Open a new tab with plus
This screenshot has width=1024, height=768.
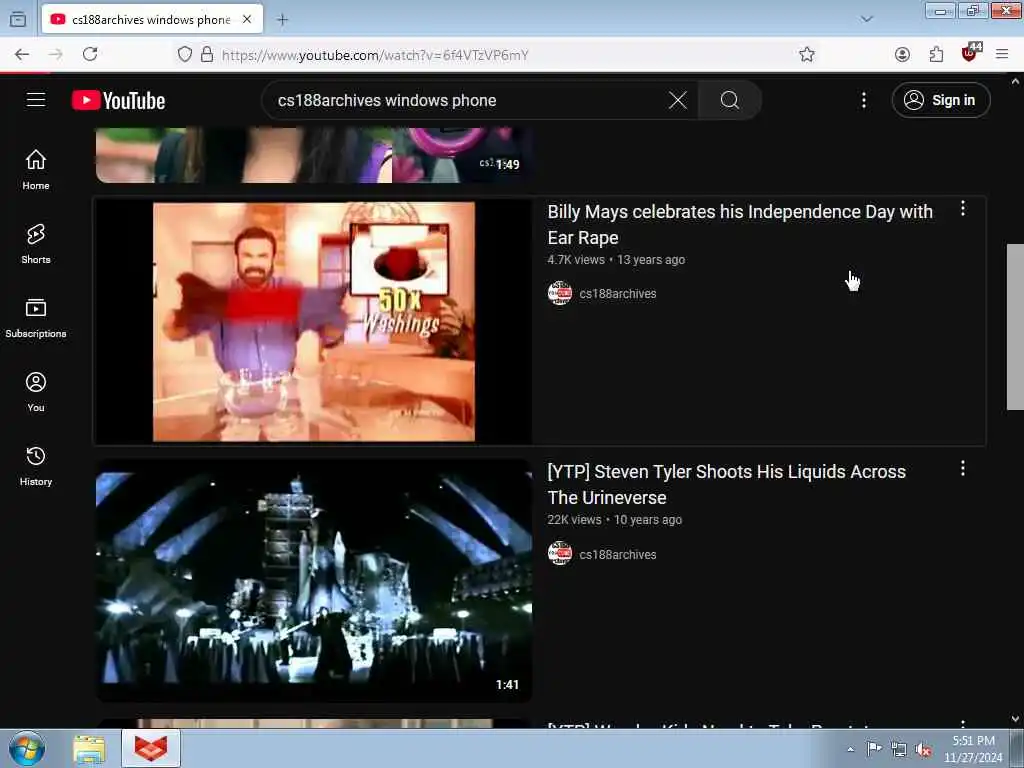[282, 20]
